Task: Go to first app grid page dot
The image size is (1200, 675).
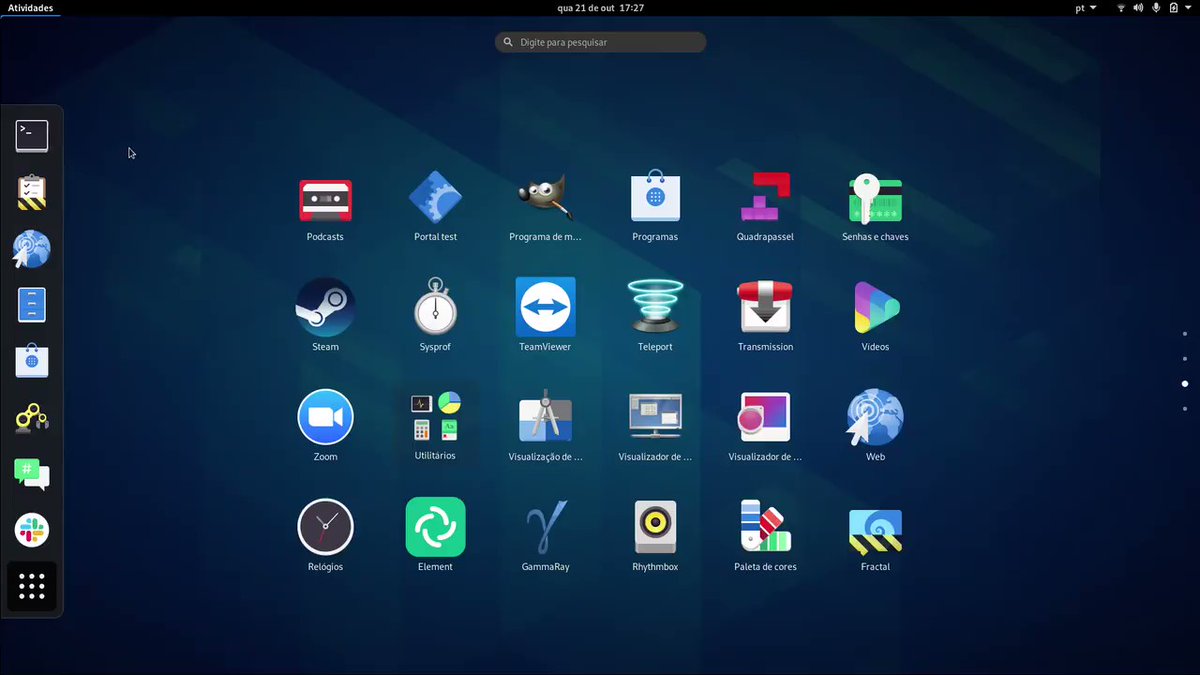Action: 1185,334
